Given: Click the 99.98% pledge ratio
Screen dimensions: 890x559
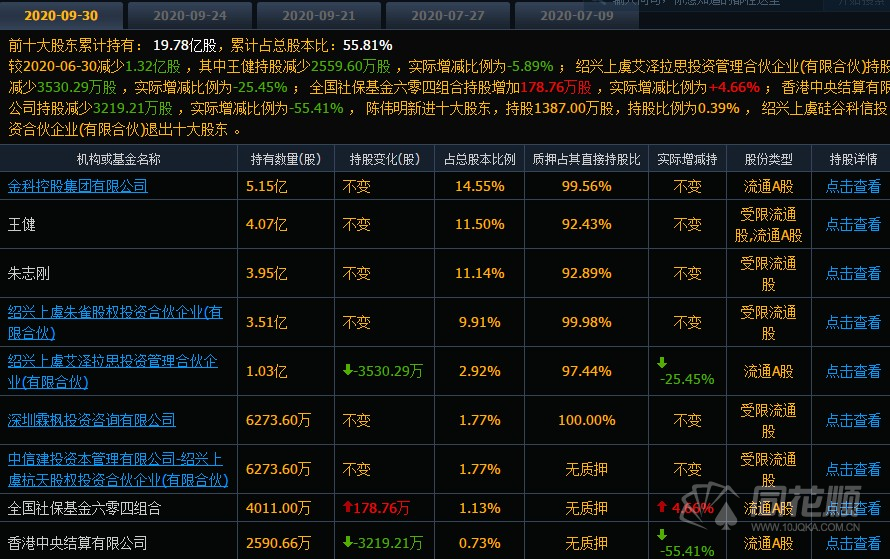Looking at the screenshot, I should click(x=586, y=322).
